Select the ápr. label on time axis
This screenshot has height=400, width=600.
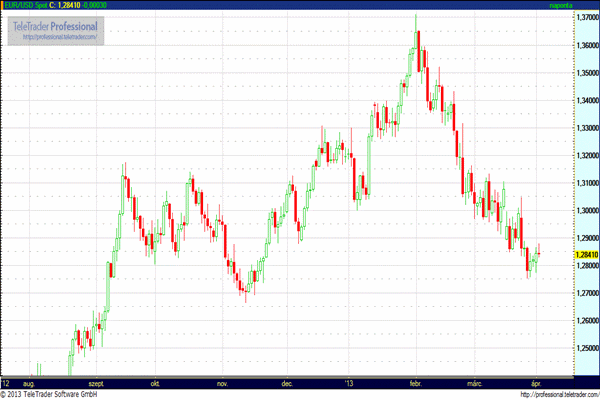pos(536,383)
